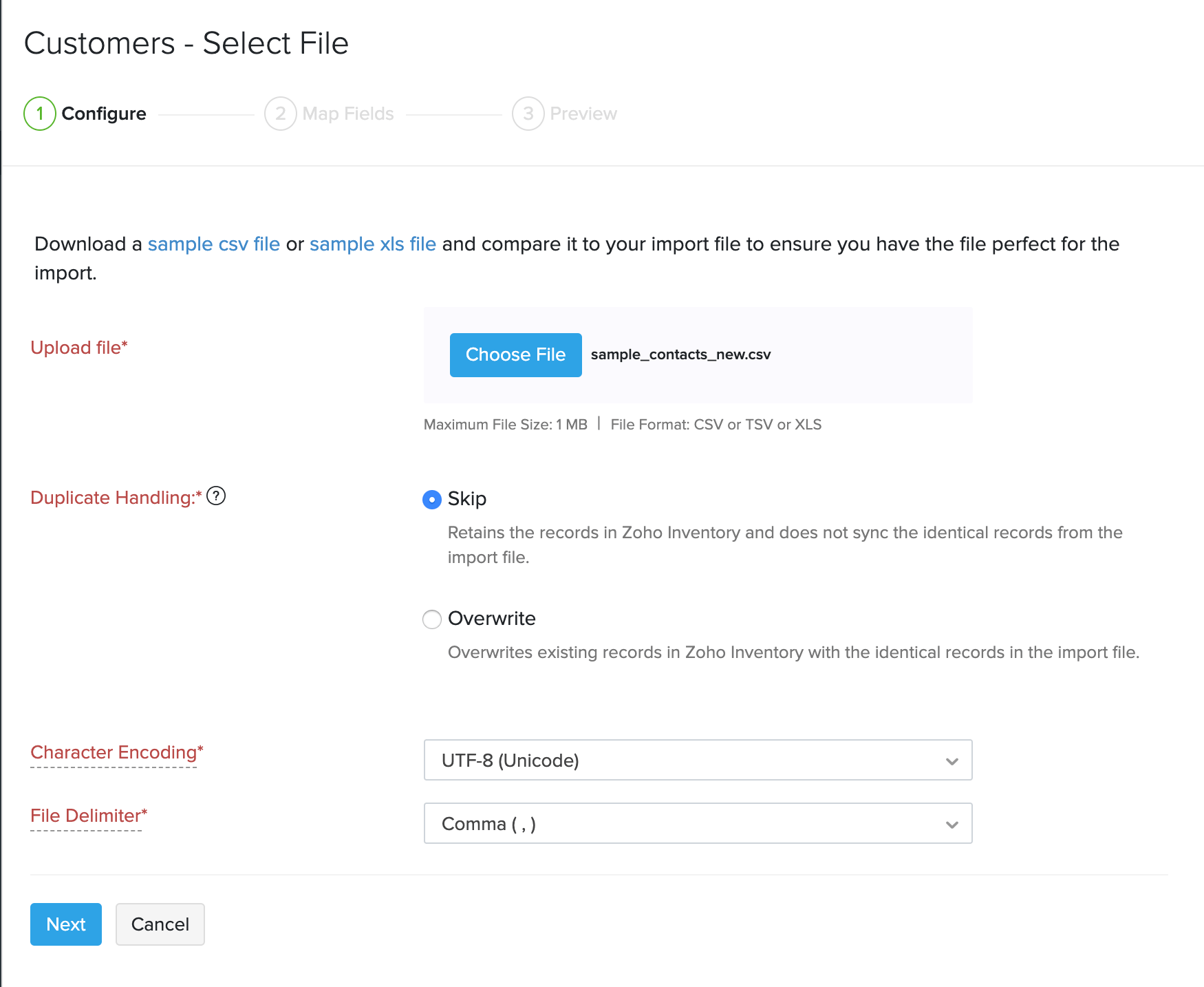
Task: Select the Skip duplicate handling option
Action: coord(431,500)
